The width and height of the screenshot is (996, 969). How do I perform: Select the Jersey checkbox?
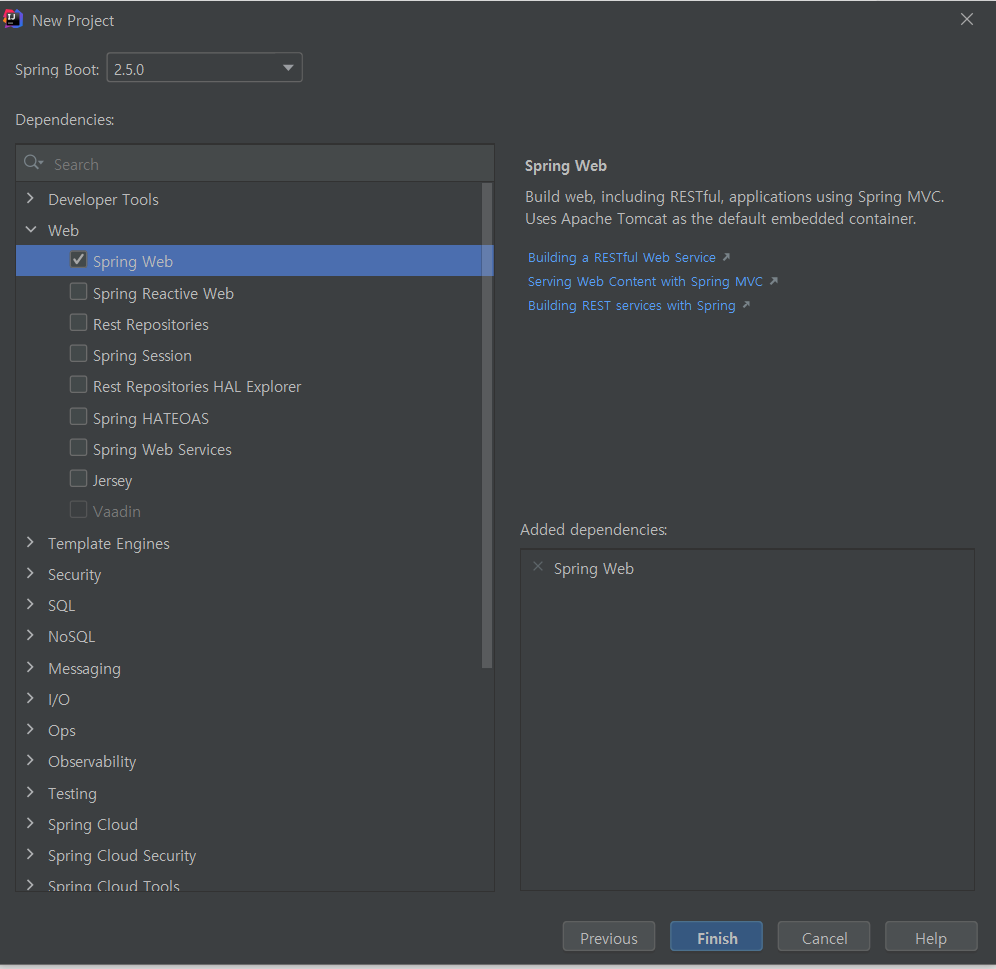(x=78, y=479)
